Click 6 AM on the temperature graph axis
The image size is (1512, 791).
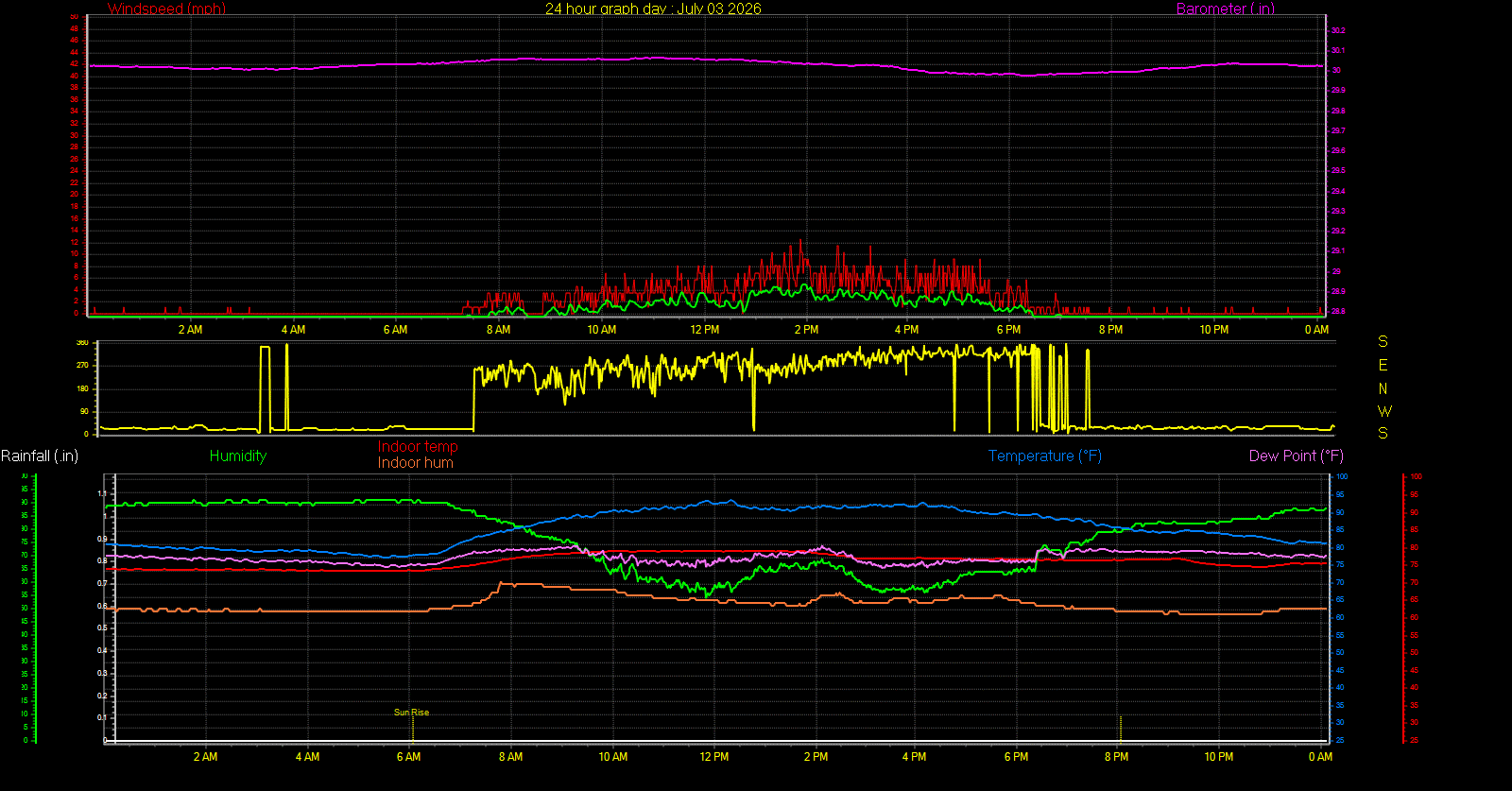408,757
